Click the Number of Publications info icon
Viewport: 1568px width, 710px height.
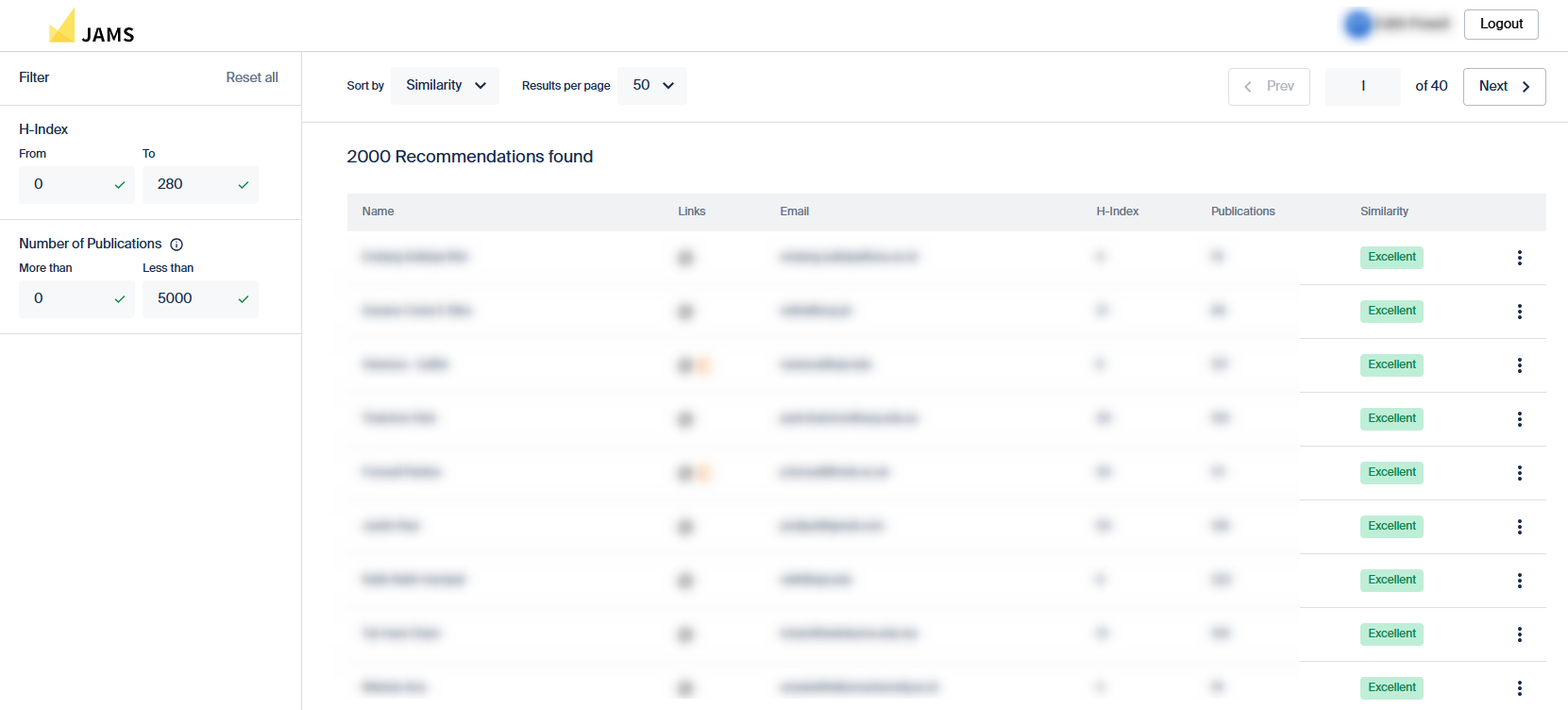coord(177,245)
